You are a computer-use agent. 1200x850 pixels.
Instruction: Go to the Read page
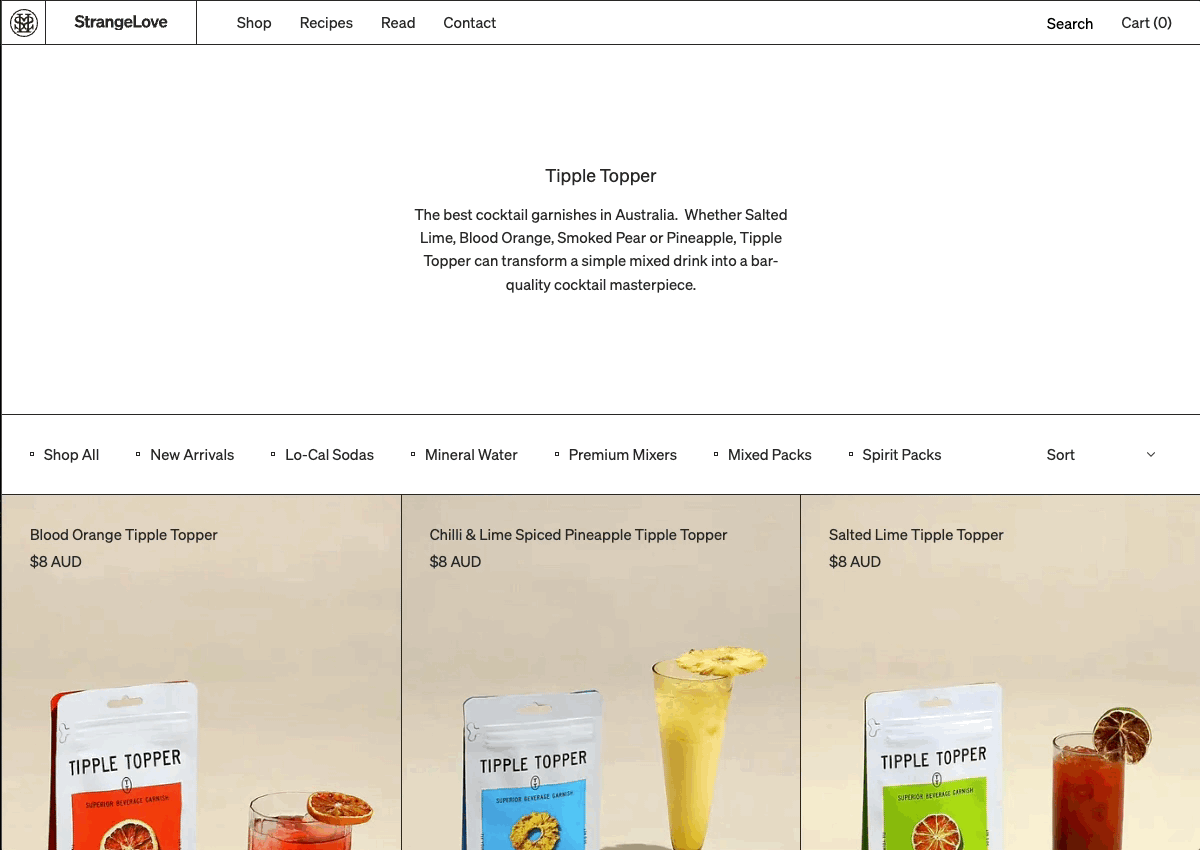(398, 23)
